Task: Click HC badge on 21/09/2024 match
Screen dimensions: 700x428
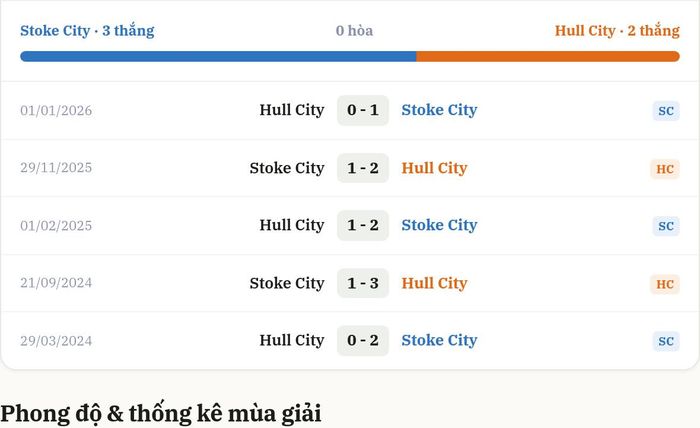Action: [665, 284]
